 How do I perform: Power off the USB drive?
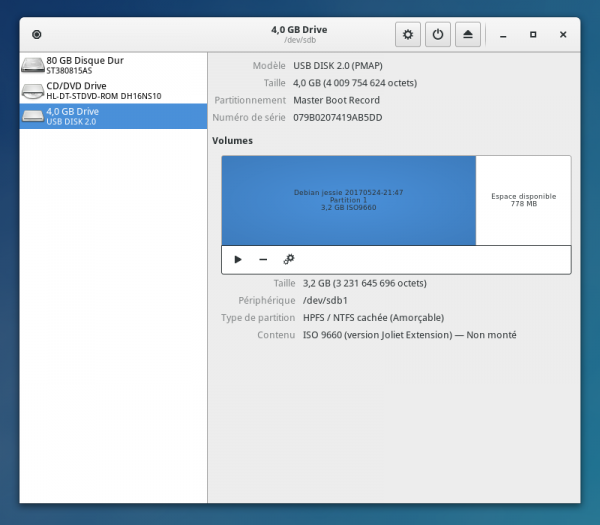[437, 35]
